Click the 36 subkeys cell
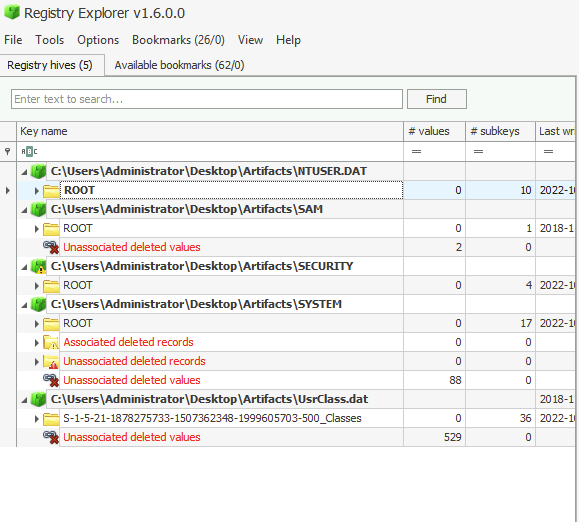This screenshot has width=579, height=522. [500, 418]
